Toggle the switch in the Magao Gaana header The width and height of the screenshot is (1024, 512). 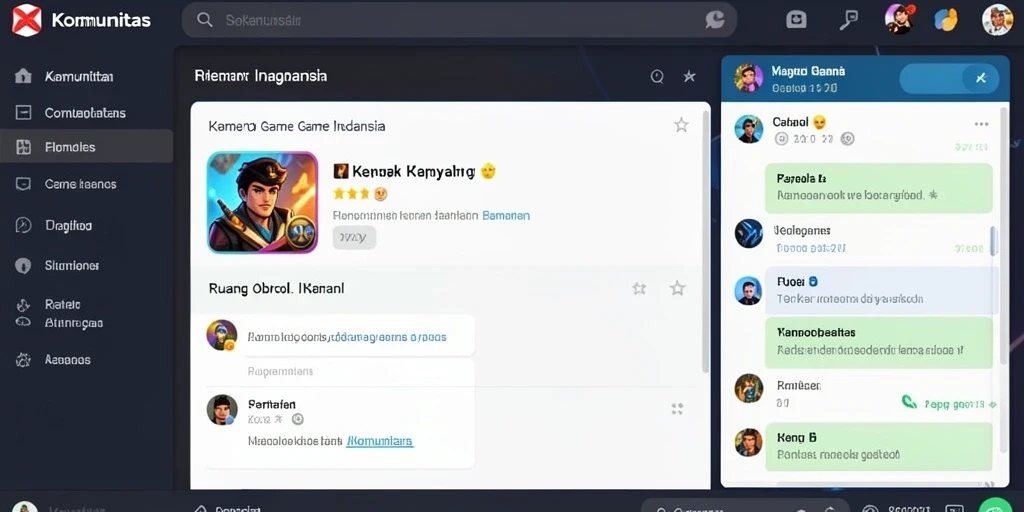[x=949, y=78]
